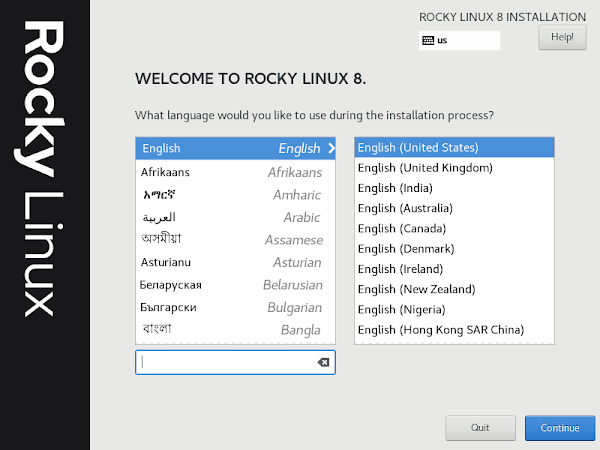The image size is (600, 450).
Task: Click the Continue button
Action: [x=560, y=428]
